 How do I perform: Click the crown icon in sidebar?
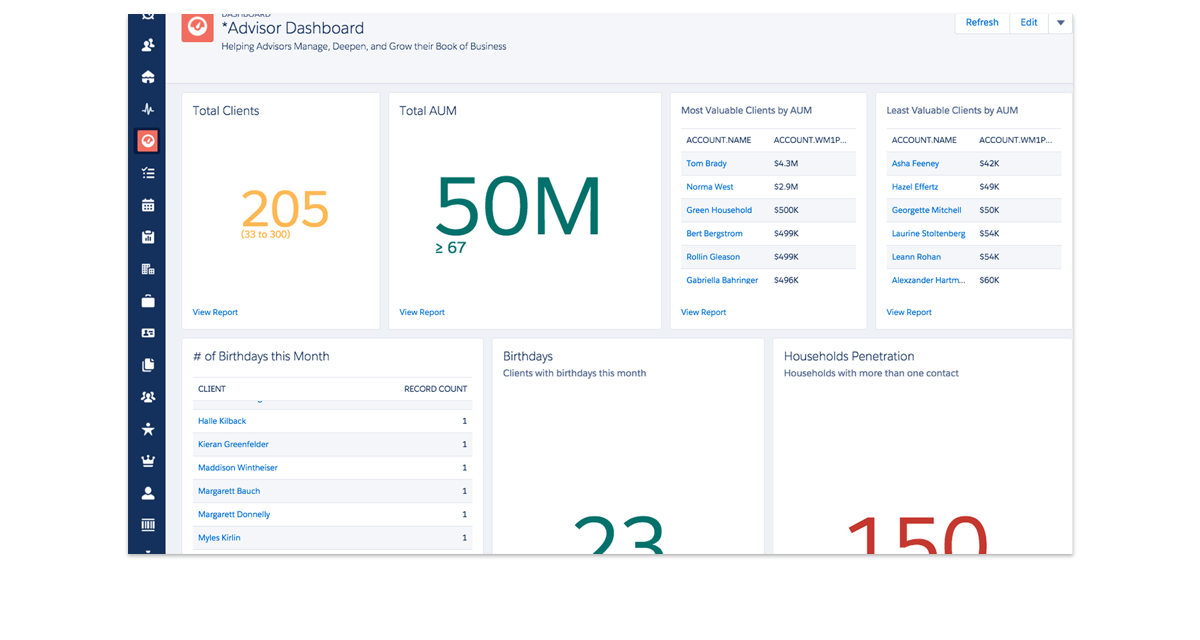pos(148,461)
